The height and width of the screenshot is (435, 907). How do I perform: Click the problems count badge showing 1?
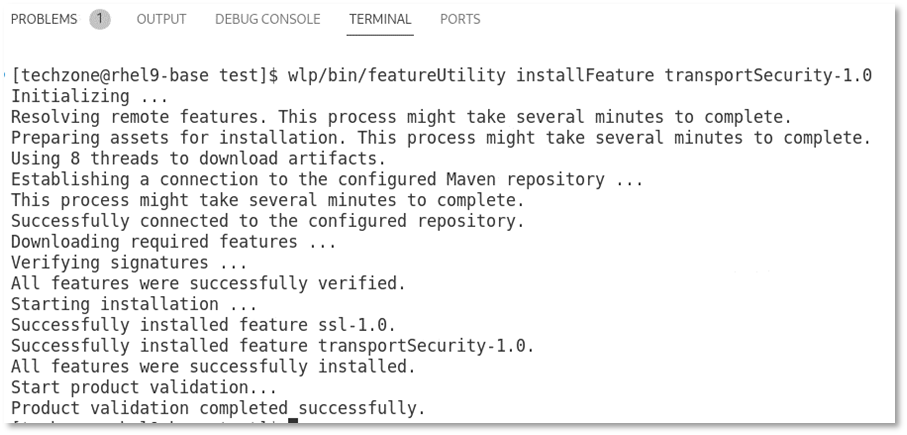[x=100, y=19]
